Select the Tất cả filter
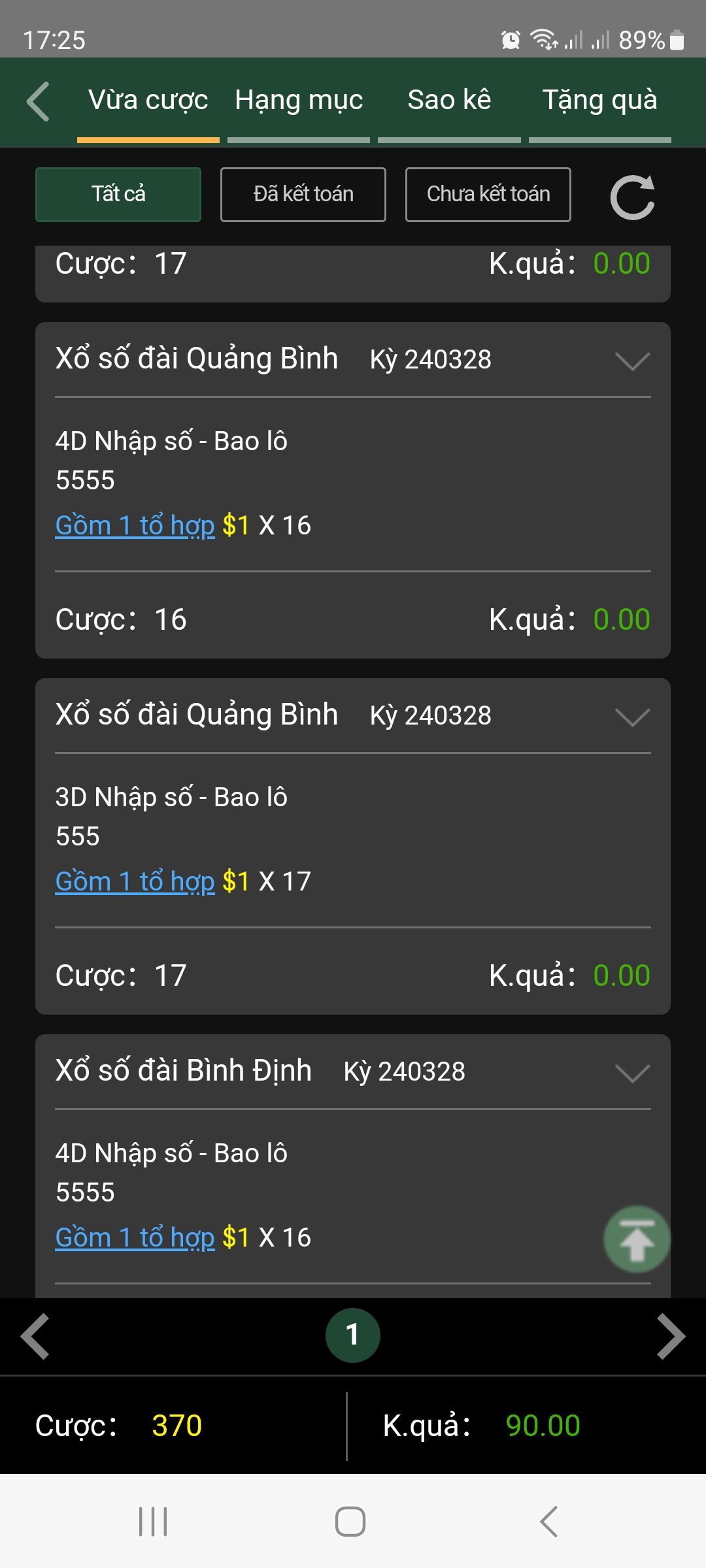Screen dimensions: 706x1568 tap(118, 195)
